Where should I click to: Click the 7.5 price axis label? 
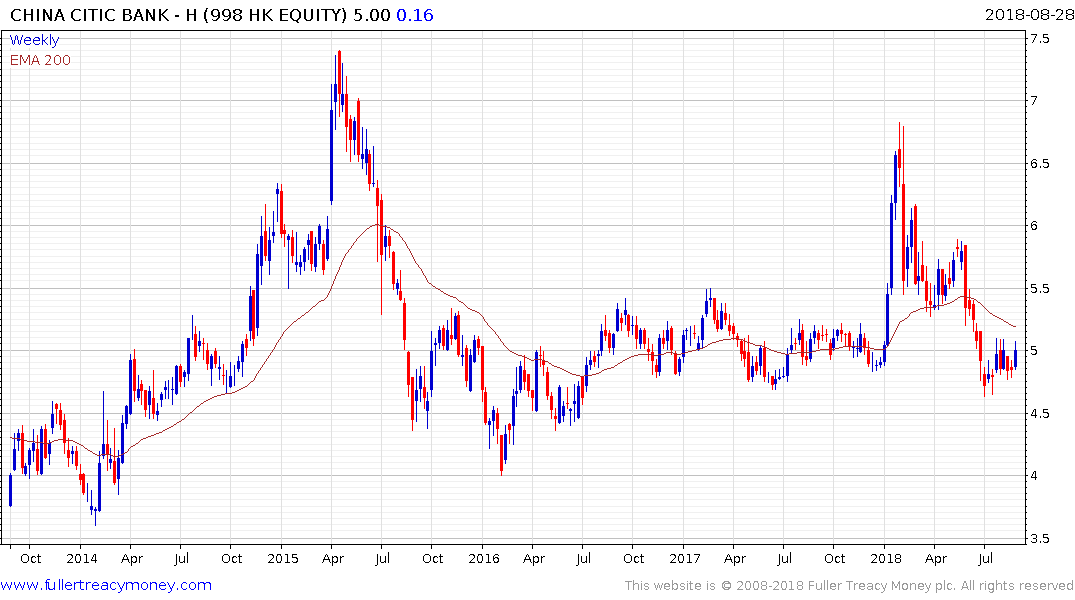(x=1039, y=38)
